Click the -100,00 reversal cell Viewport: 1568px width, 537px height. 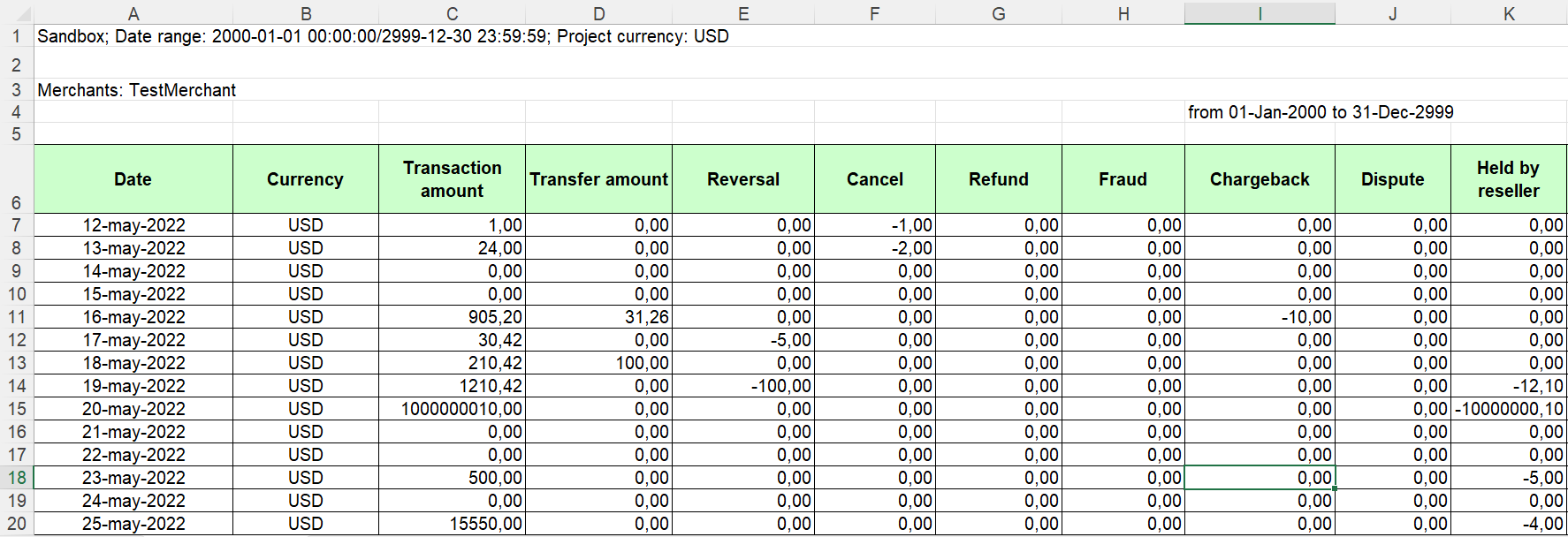click(x=743, y=386)
